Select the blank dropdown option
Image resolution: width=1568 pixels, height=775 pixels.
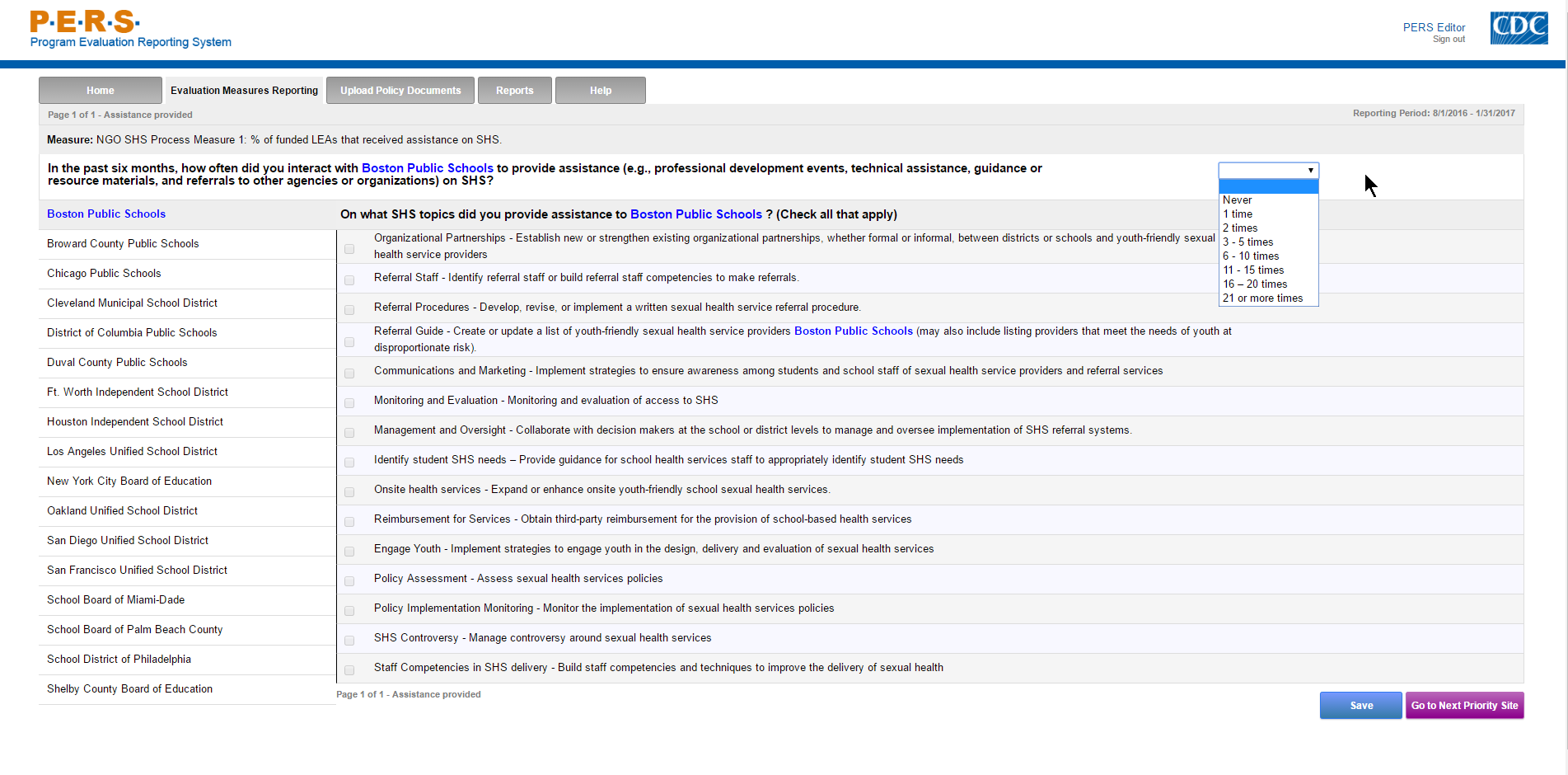(1269, 186)
